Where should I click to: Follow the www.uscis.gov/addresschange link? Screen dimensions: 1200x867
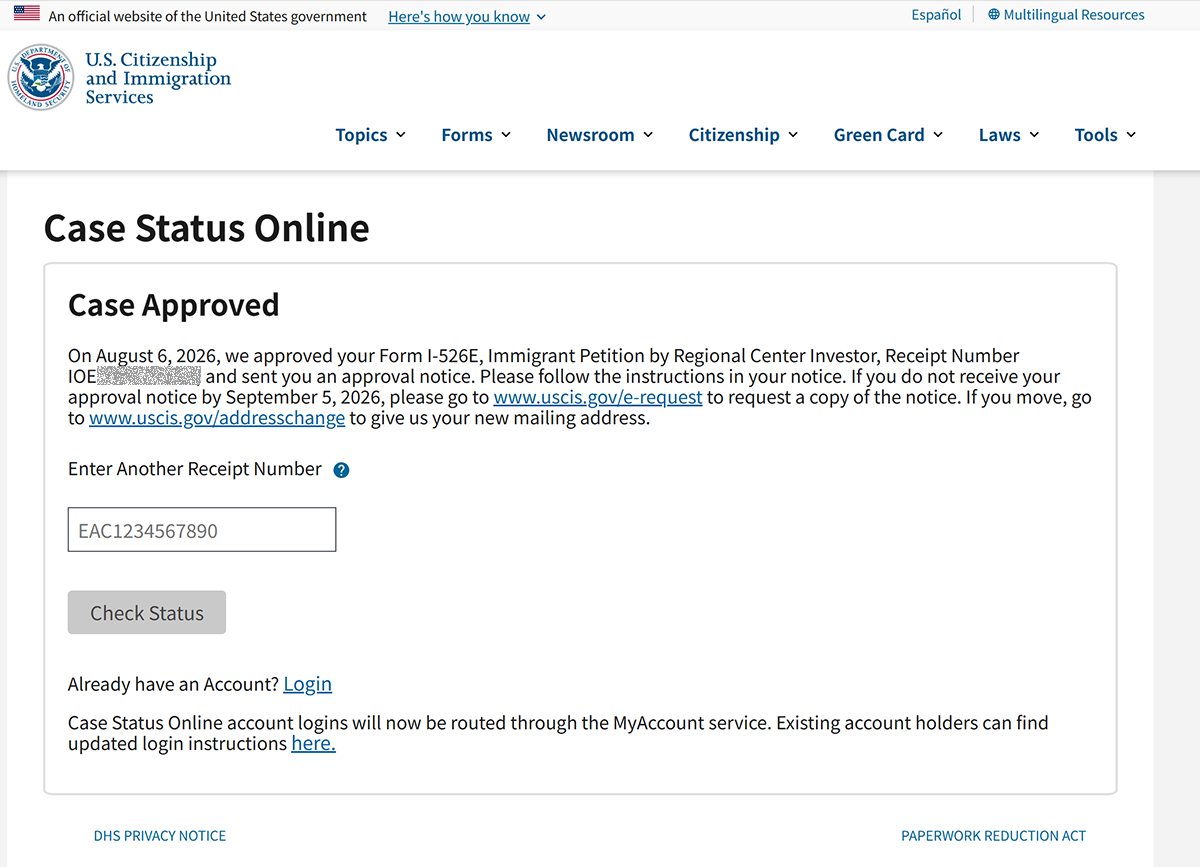pyautogui.click(x=217, y=418)
